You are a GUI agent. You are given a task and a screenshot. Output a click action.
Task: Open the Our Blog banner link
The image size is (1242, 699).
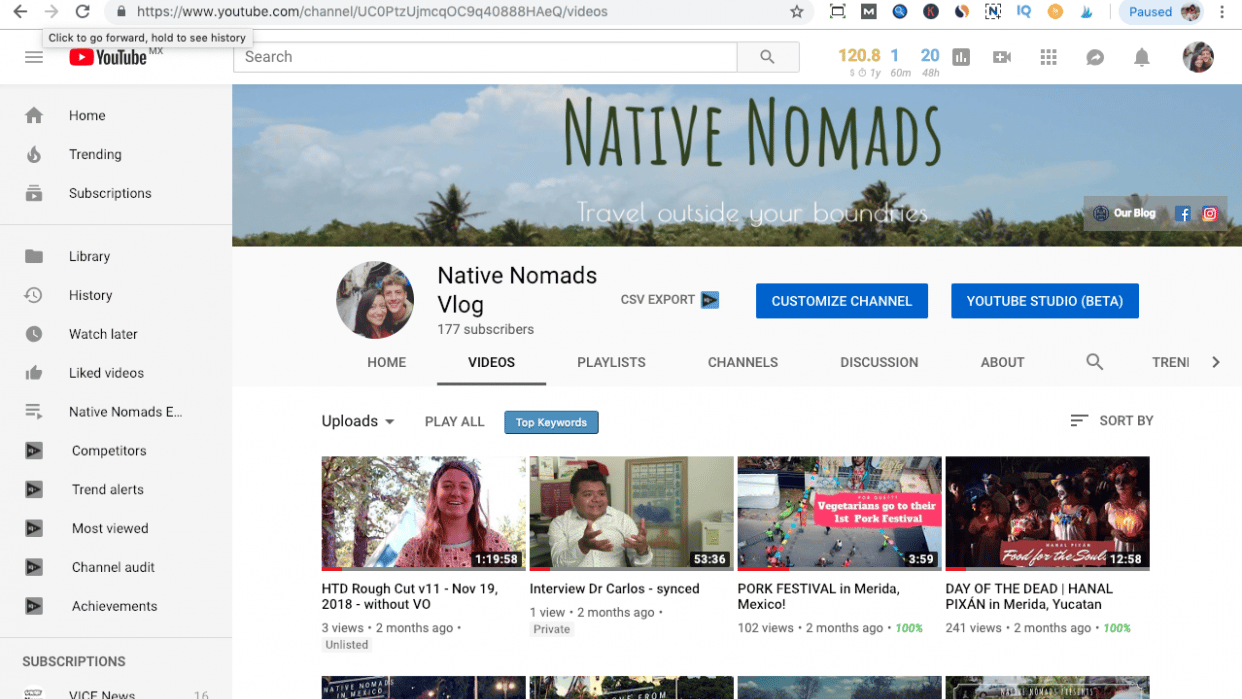point(1125,213)
